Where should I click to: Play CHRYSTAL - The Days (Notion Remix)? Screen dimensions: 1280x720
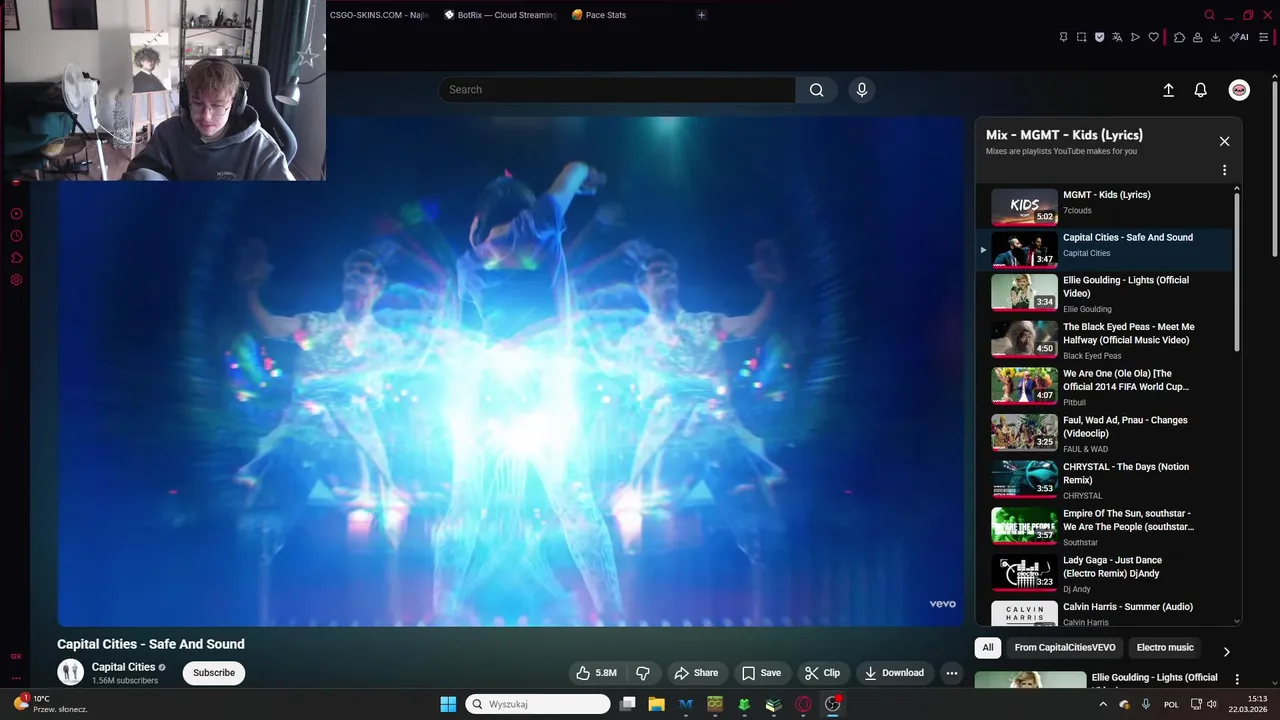pyautogui.click(x=1106, y=480)
